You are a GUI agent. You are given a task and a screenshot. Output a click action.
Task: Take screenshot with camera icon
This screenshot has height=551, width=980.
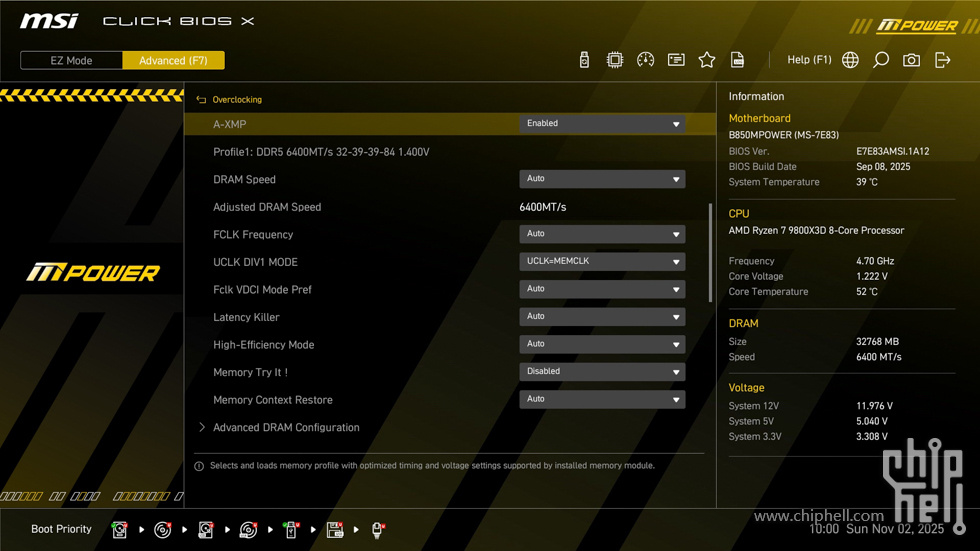coord(911,60)
